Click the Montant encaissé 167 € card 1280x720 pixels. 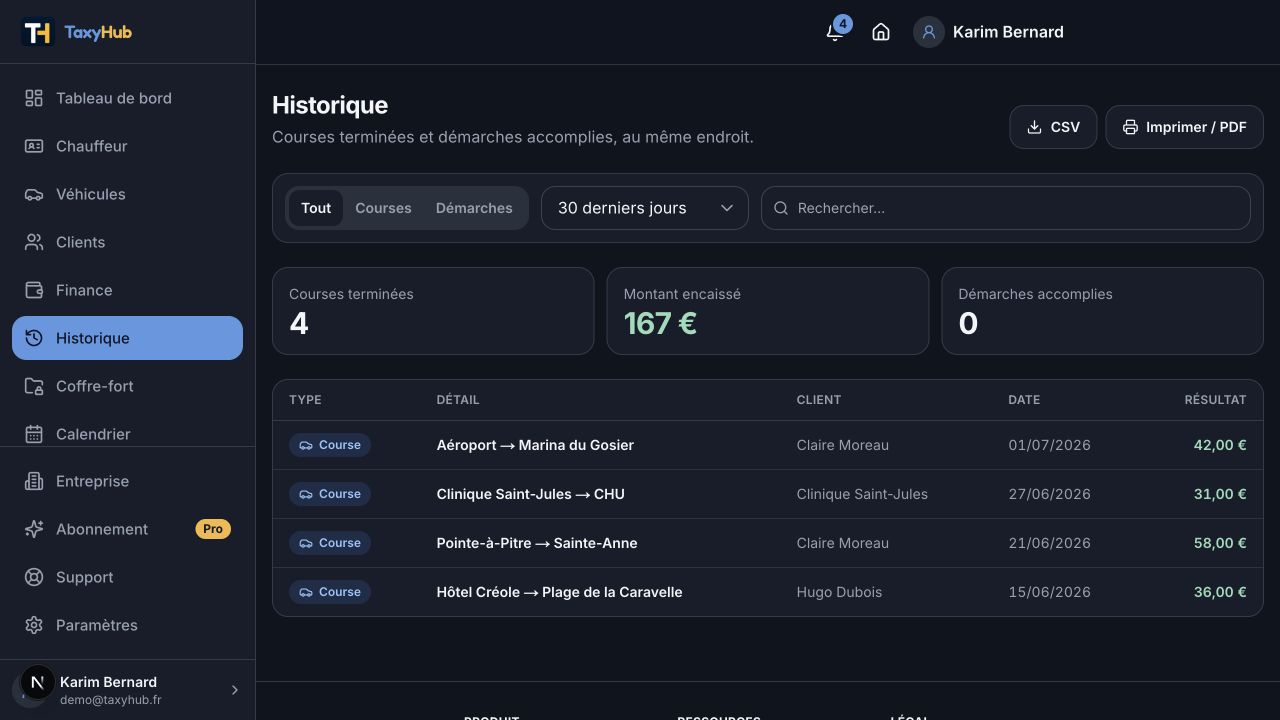pos(768,311)
